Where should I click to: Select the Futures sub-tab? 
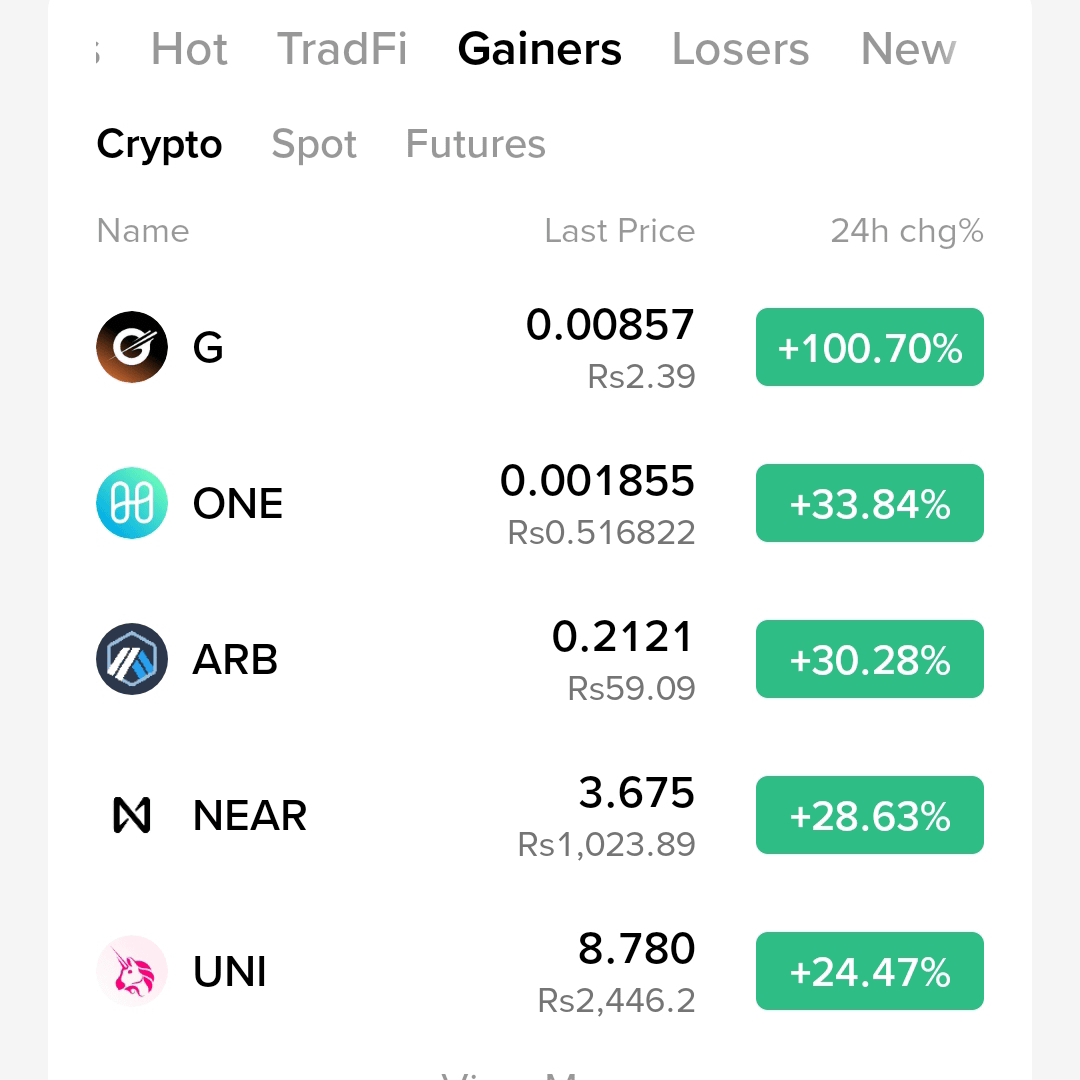(x=476, y=143)
